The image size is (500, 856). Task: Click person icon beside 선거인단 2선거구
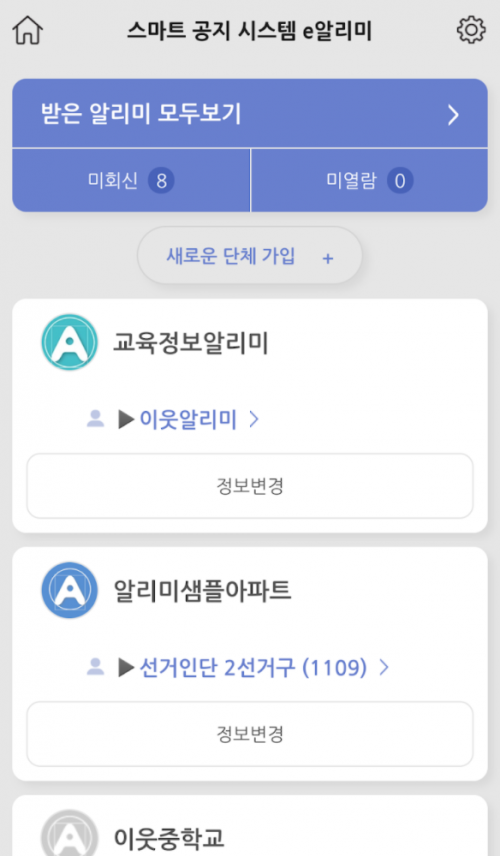tap(96, 667)
